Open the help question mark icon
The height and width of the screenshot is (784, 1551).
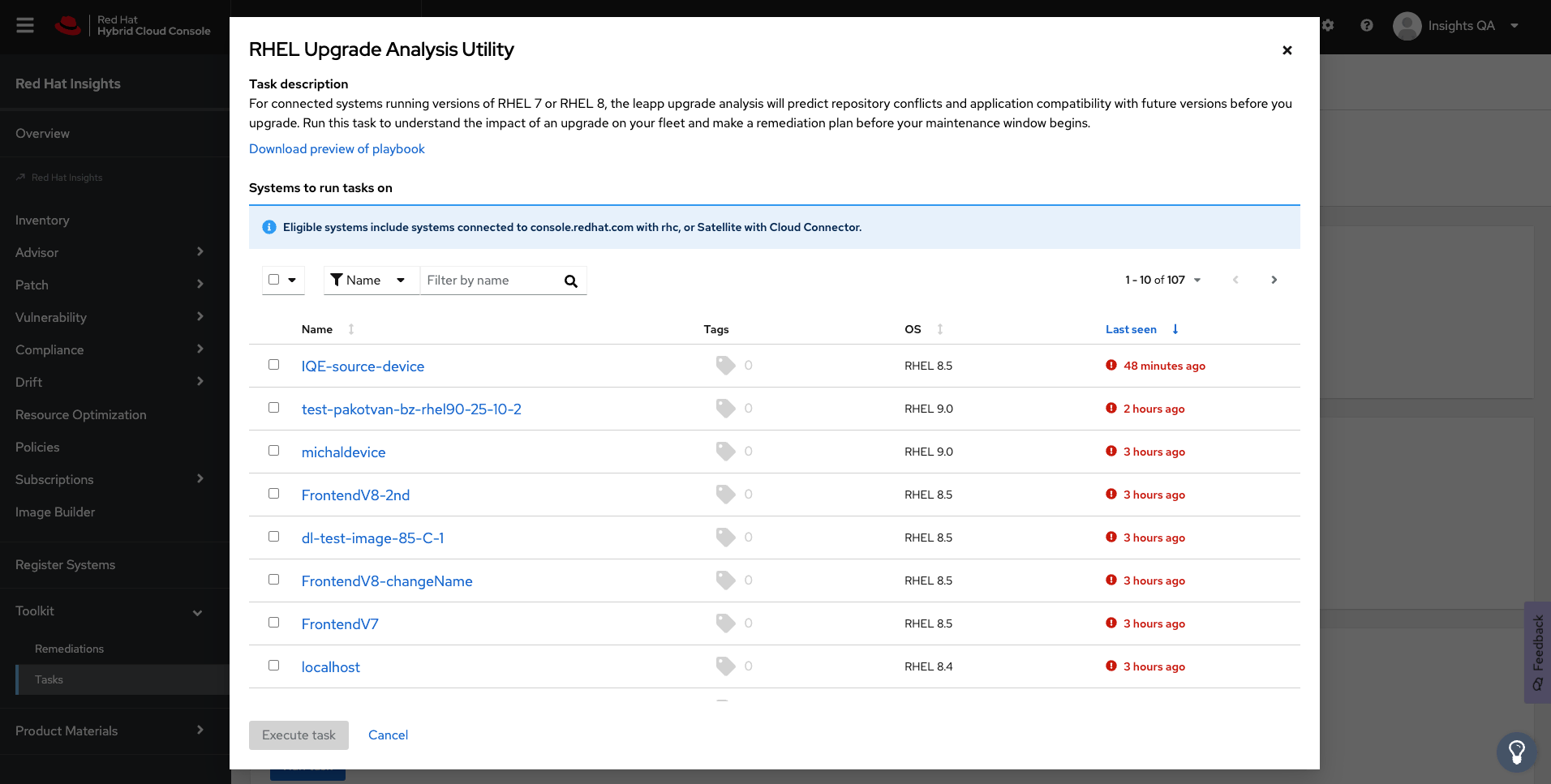tap(1367, 25)
